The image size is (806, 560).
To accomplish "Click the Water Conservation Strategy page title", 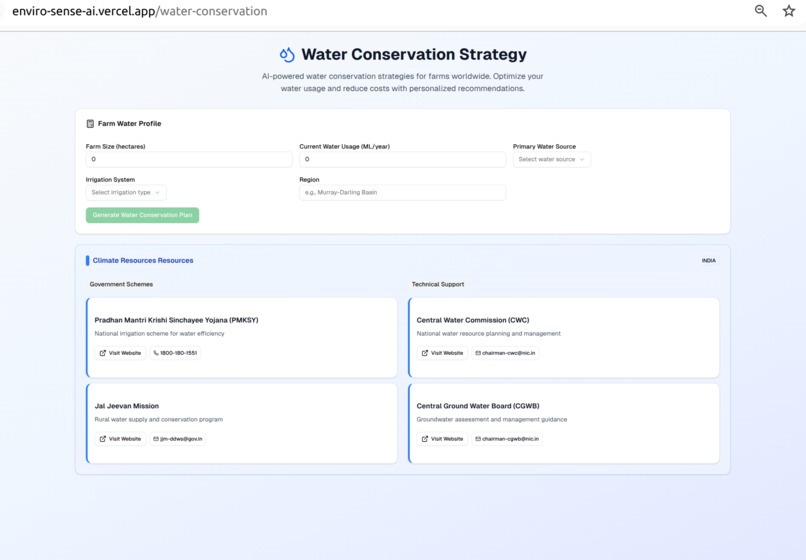I will (414, 55).
